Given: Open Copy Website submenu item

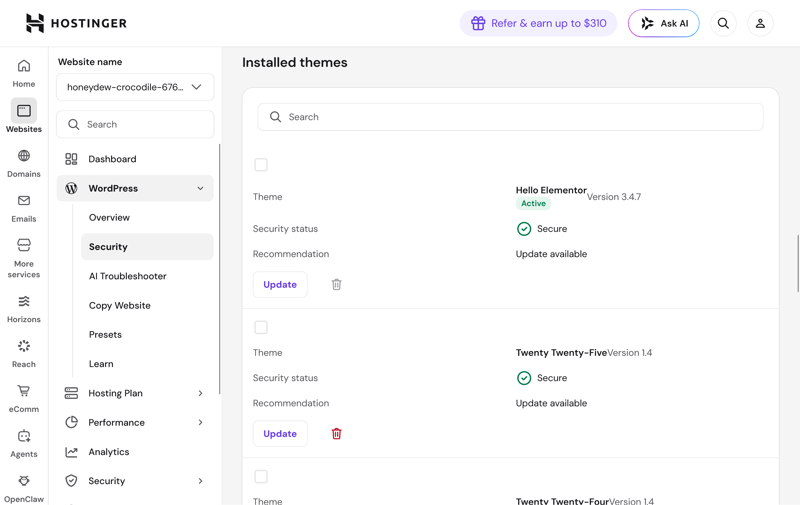Looking at the screenshot, I should point(147,306).
